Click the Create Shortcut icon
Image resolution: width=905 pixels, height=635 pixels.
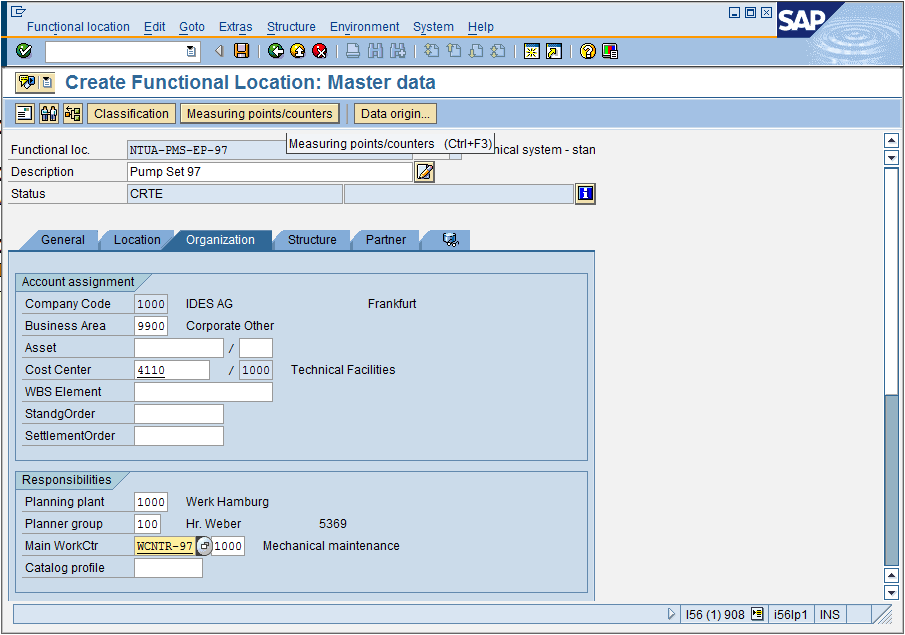[x=554, y=51]
